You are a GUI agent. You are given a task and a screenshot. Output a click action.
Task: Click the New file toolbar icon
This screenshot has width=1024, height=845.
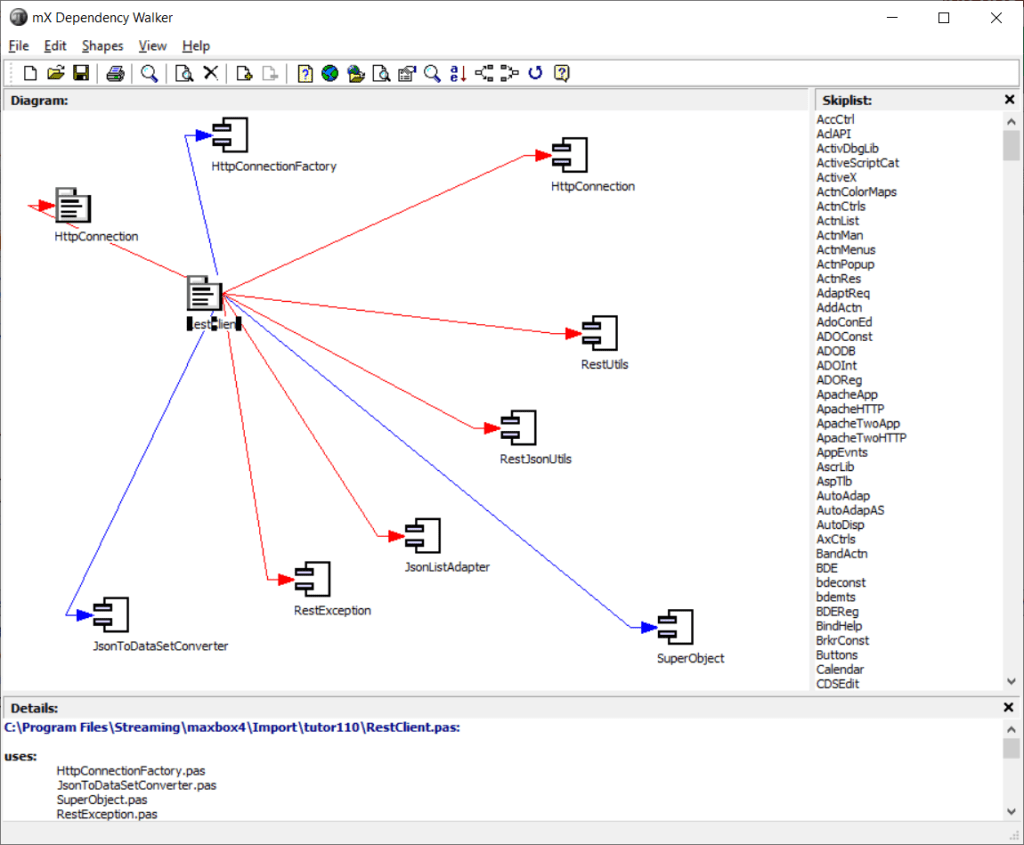[x=30, y=73]
